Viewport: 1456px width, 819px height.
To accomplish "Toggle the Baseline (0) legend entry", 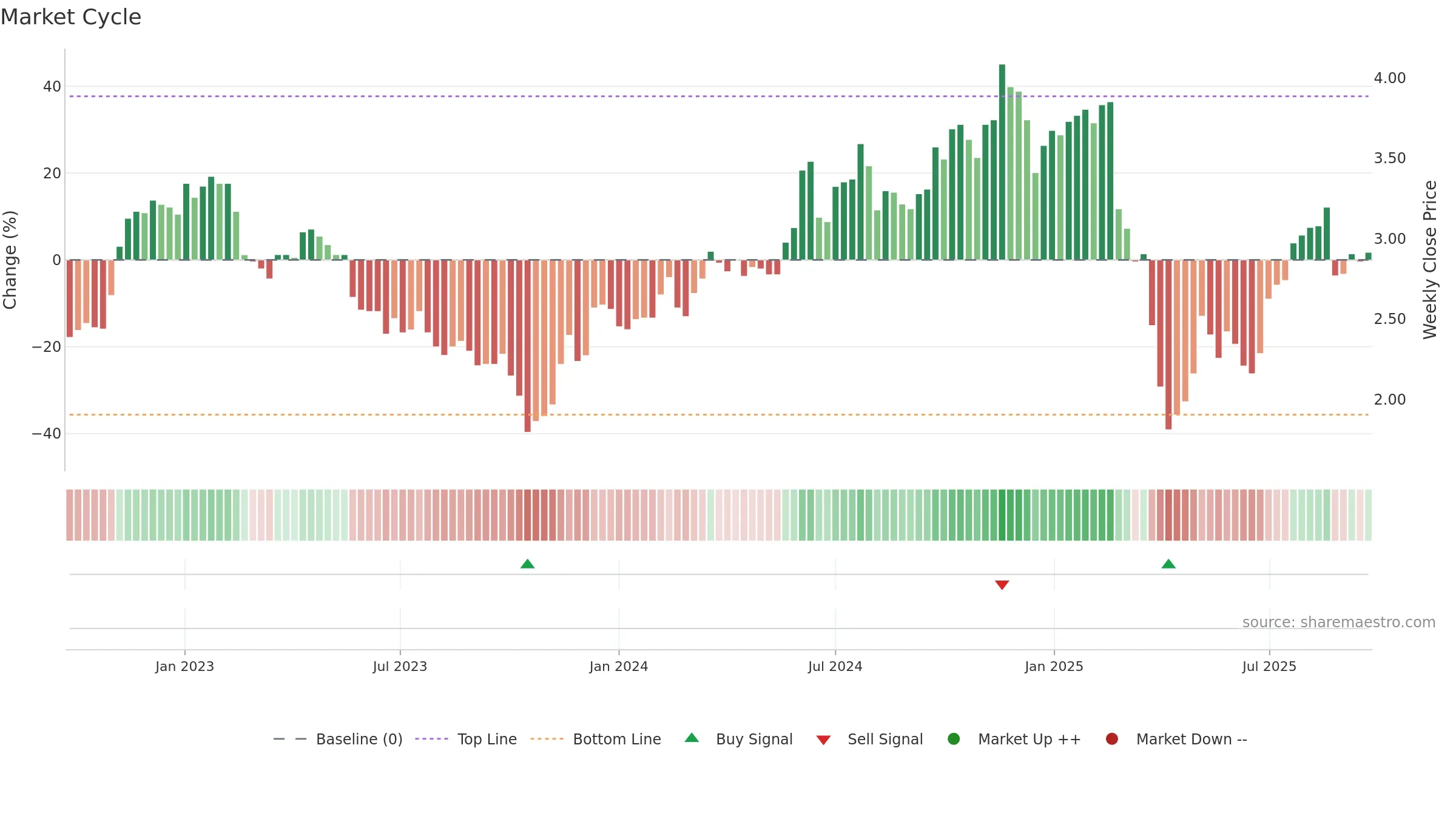I will 338,739.
